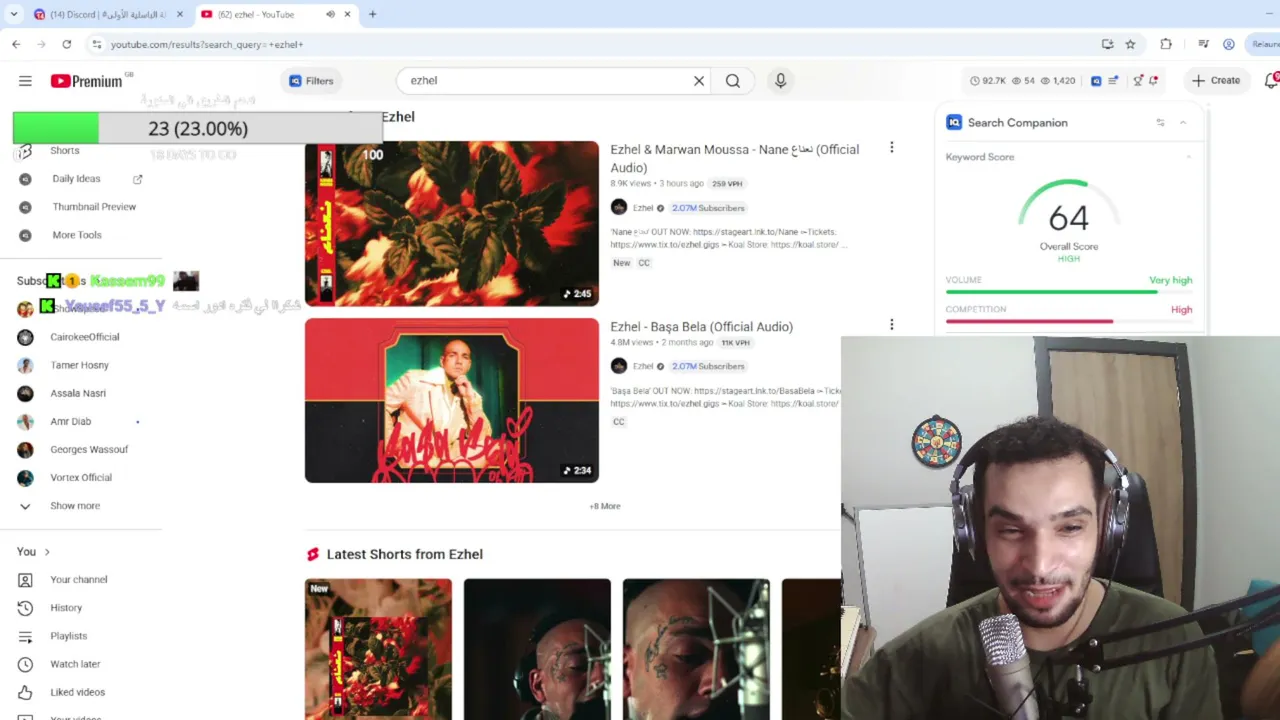Clear the ezhel search query
The image size is (1280, 720).
699,81
